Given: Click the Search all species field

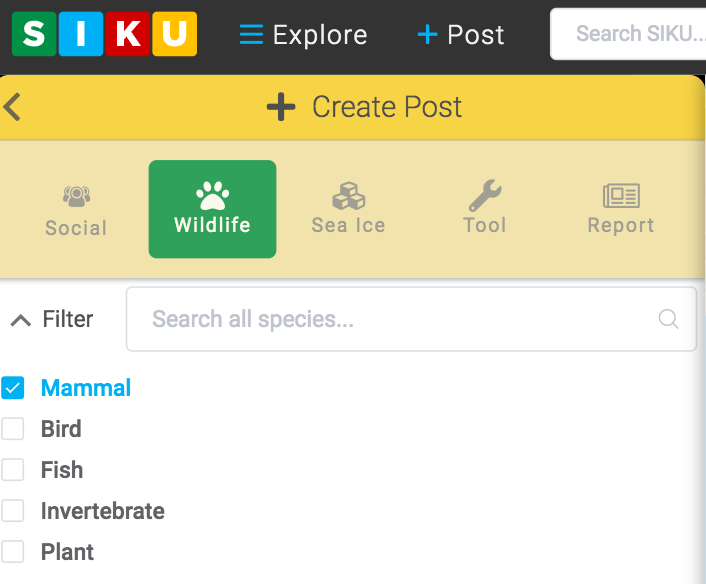Looking at the screenshot, I should (400, 320).
